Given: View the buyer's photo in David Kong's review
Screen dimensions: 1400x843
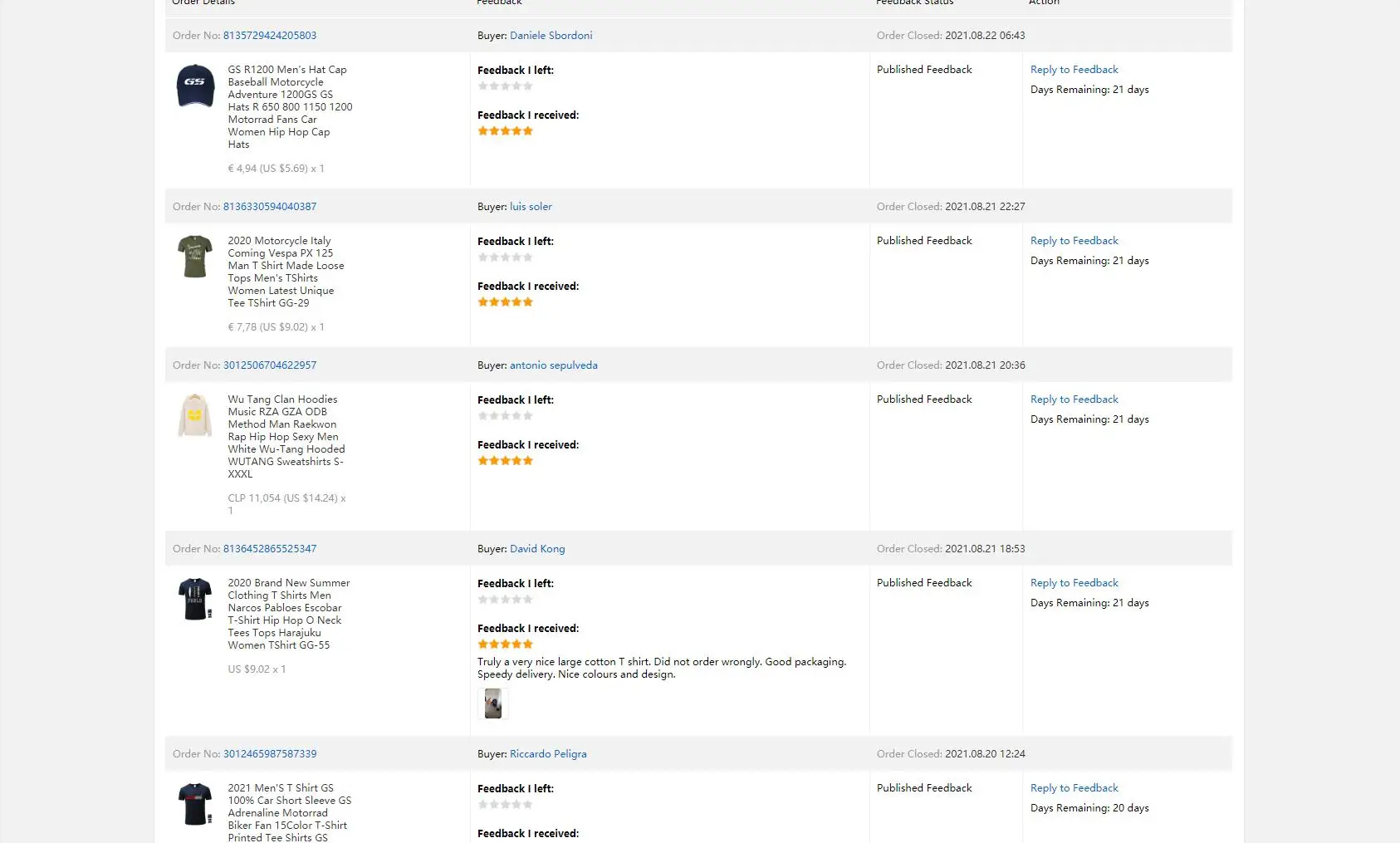Looking at the screenshot, I should (x=493, y=703).
